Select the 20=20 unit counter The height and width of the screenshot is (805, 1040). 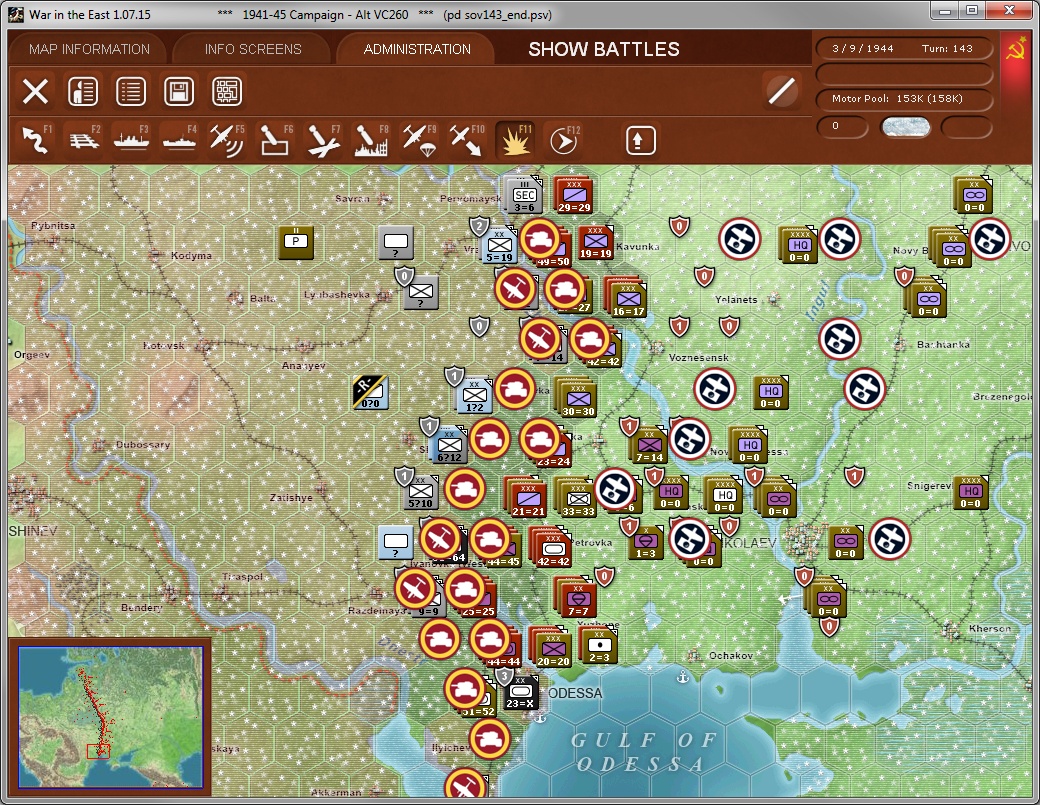point(553,649)
